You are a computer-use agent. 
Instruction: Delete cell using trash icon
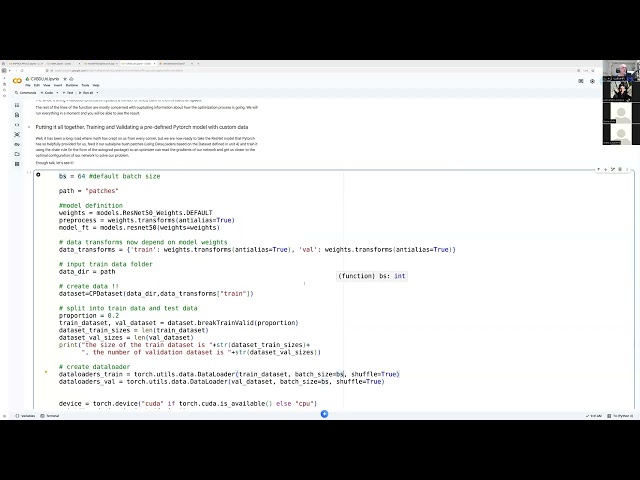(x=620, y=169)
